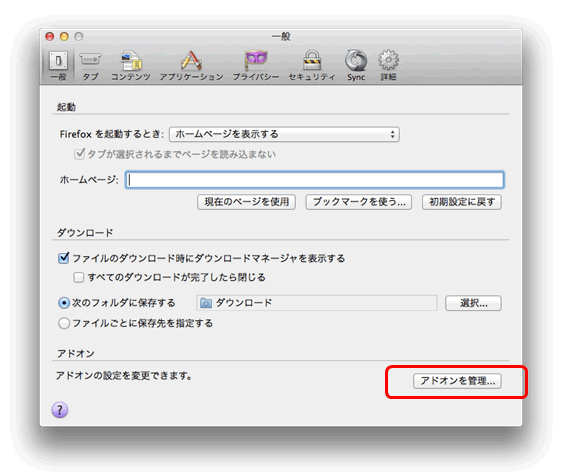The image size is (563, 472).
Task: Uncheck ダウンロードマネージャを表示する checkbox
Action: click(64, 258)
